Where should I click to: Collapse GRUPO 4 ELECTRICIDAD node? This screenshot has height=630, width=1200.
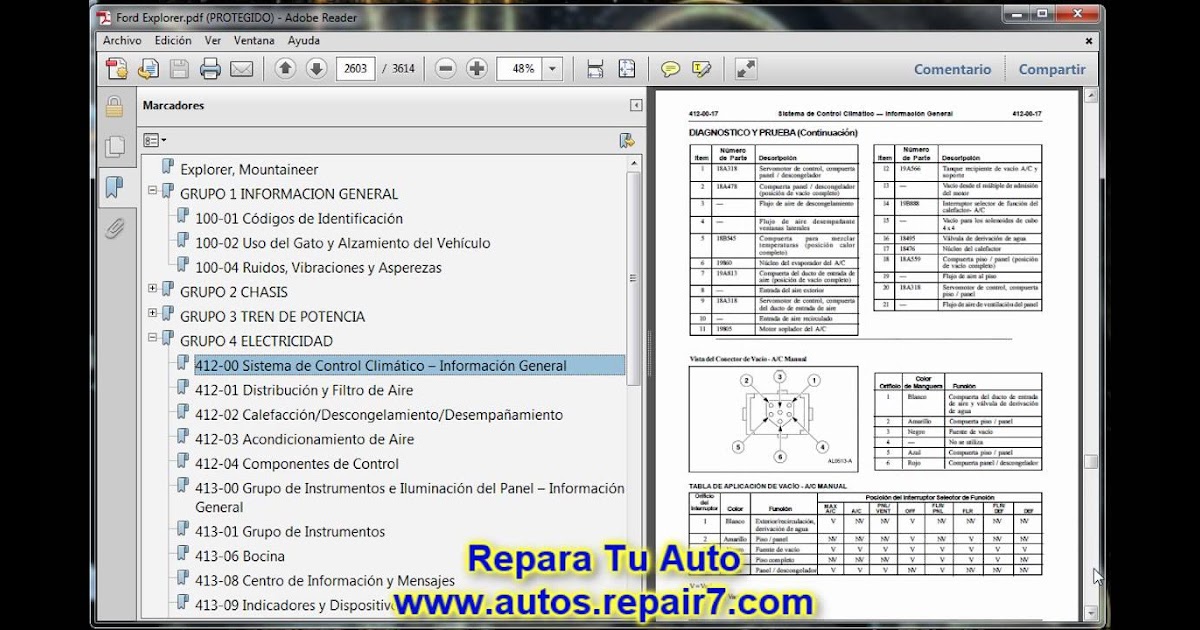pyautogui.click(x=153, y=337)
